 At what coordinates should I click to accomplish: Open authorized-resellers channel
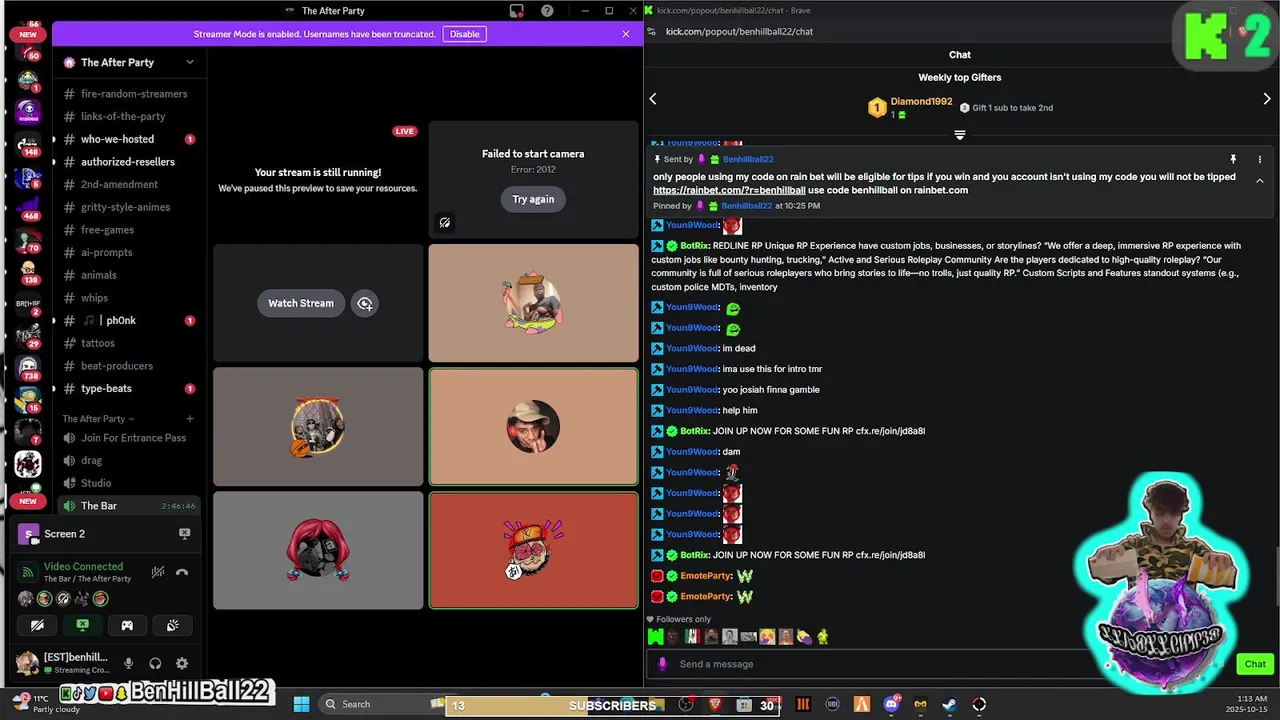[x=128, y=162]
